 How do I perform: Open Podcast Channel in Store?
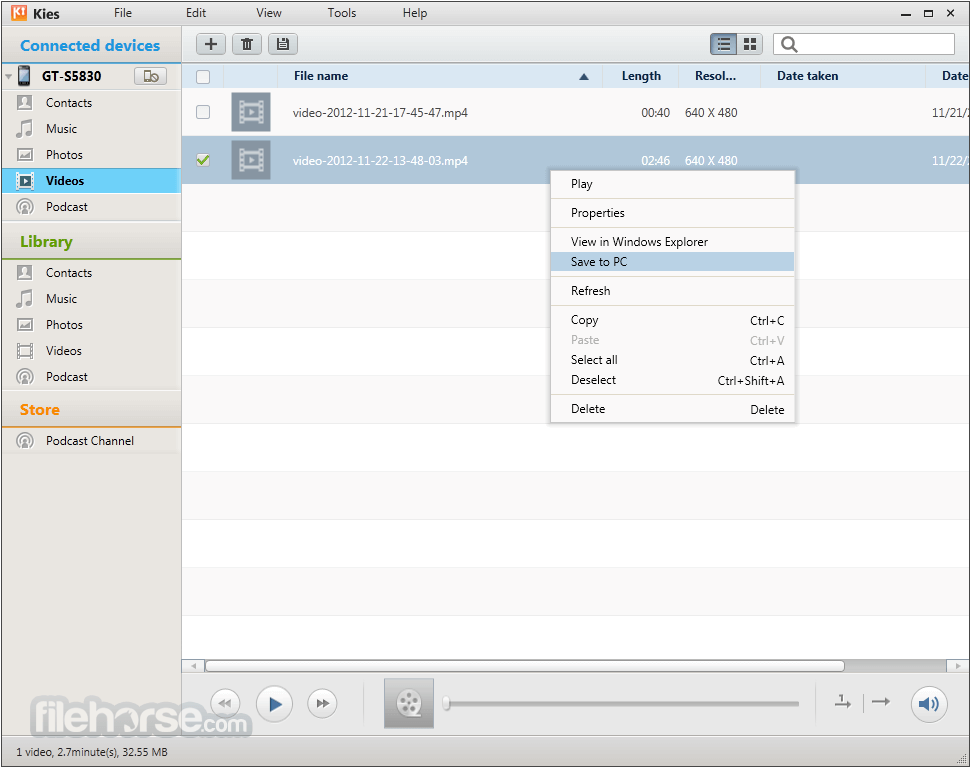91,441
